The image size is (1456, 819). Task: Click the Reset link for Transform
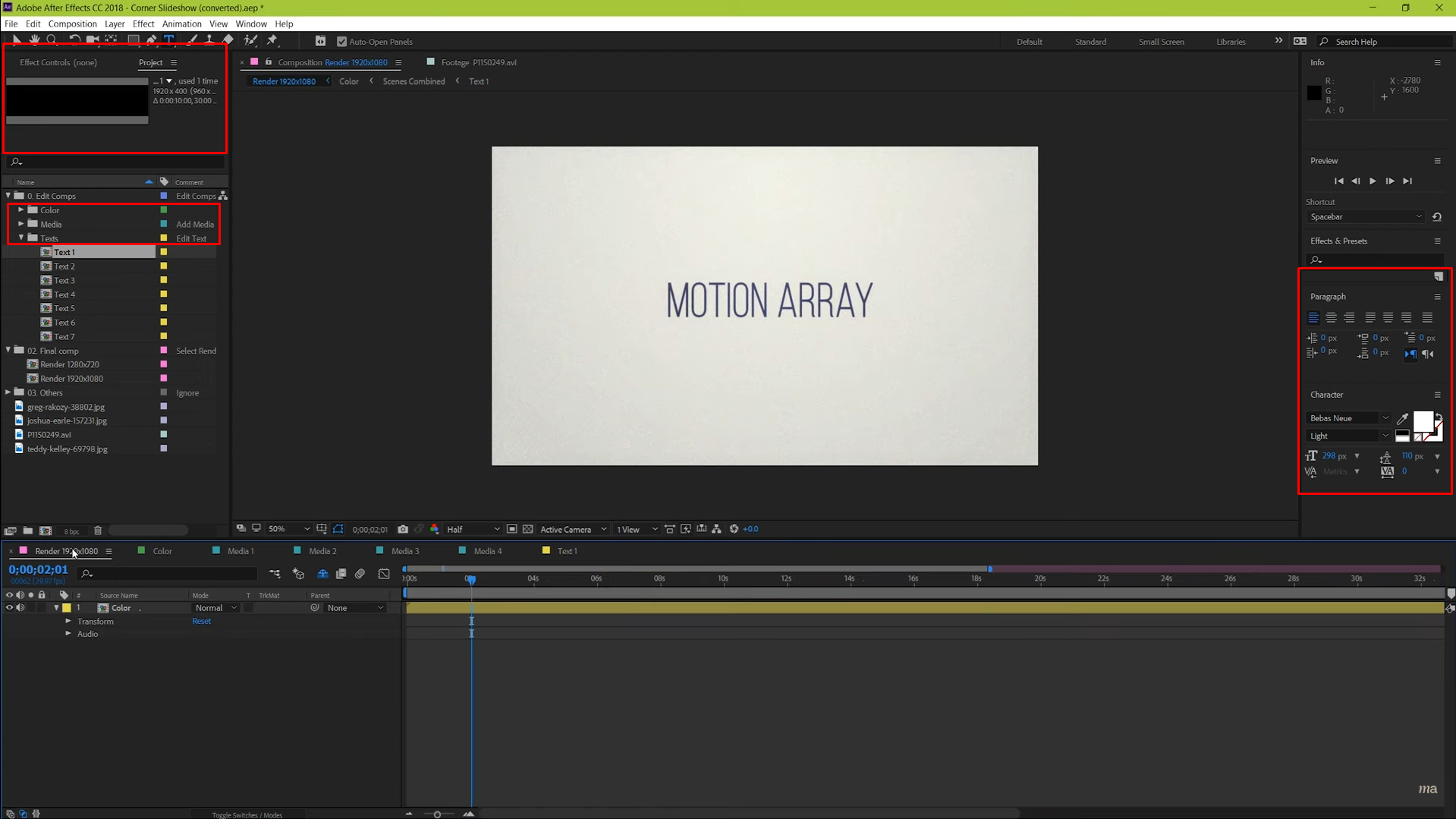201,620
